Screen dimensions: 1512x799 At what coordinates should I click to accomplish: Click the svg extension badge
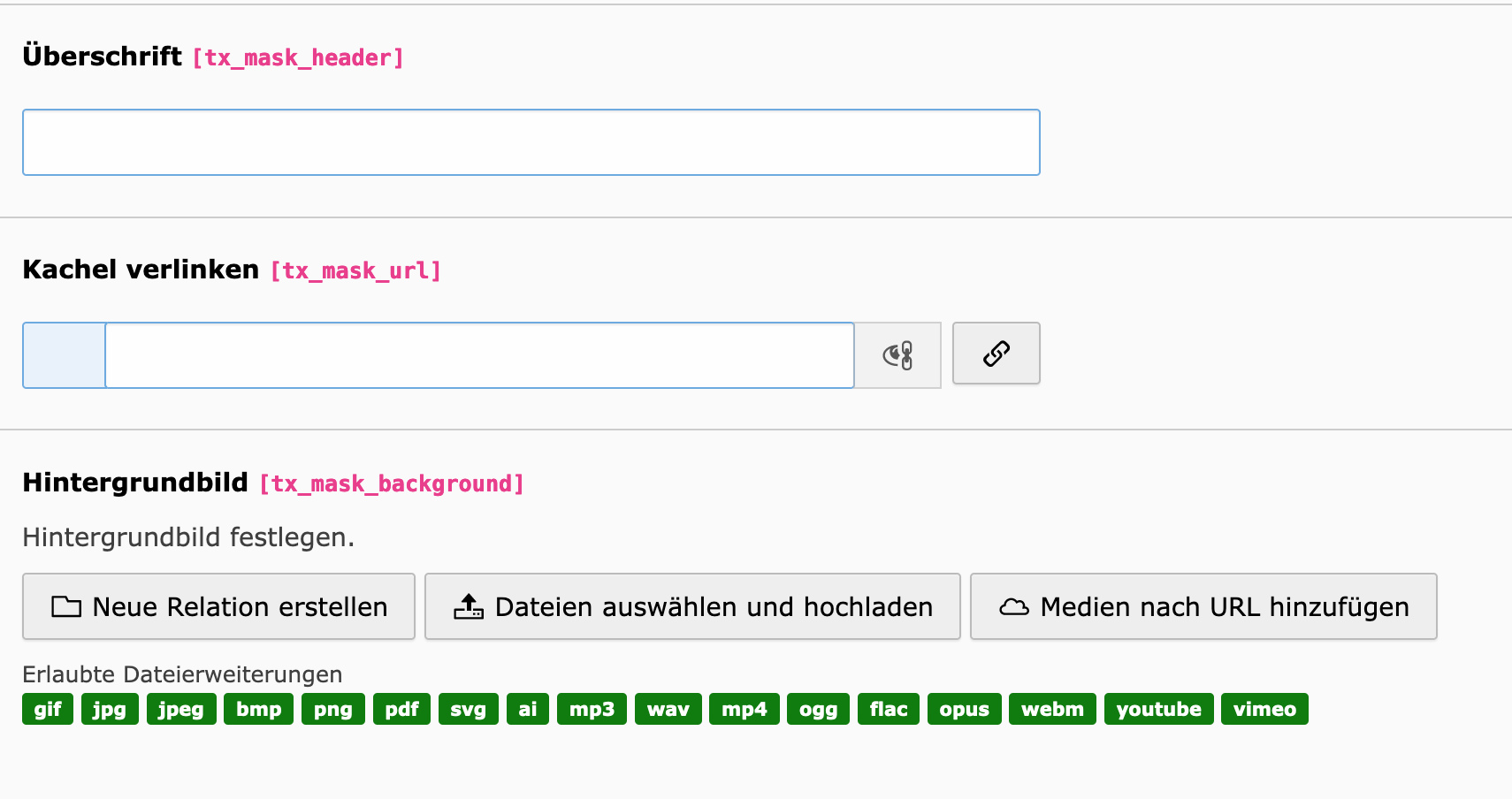click(468, 709)
